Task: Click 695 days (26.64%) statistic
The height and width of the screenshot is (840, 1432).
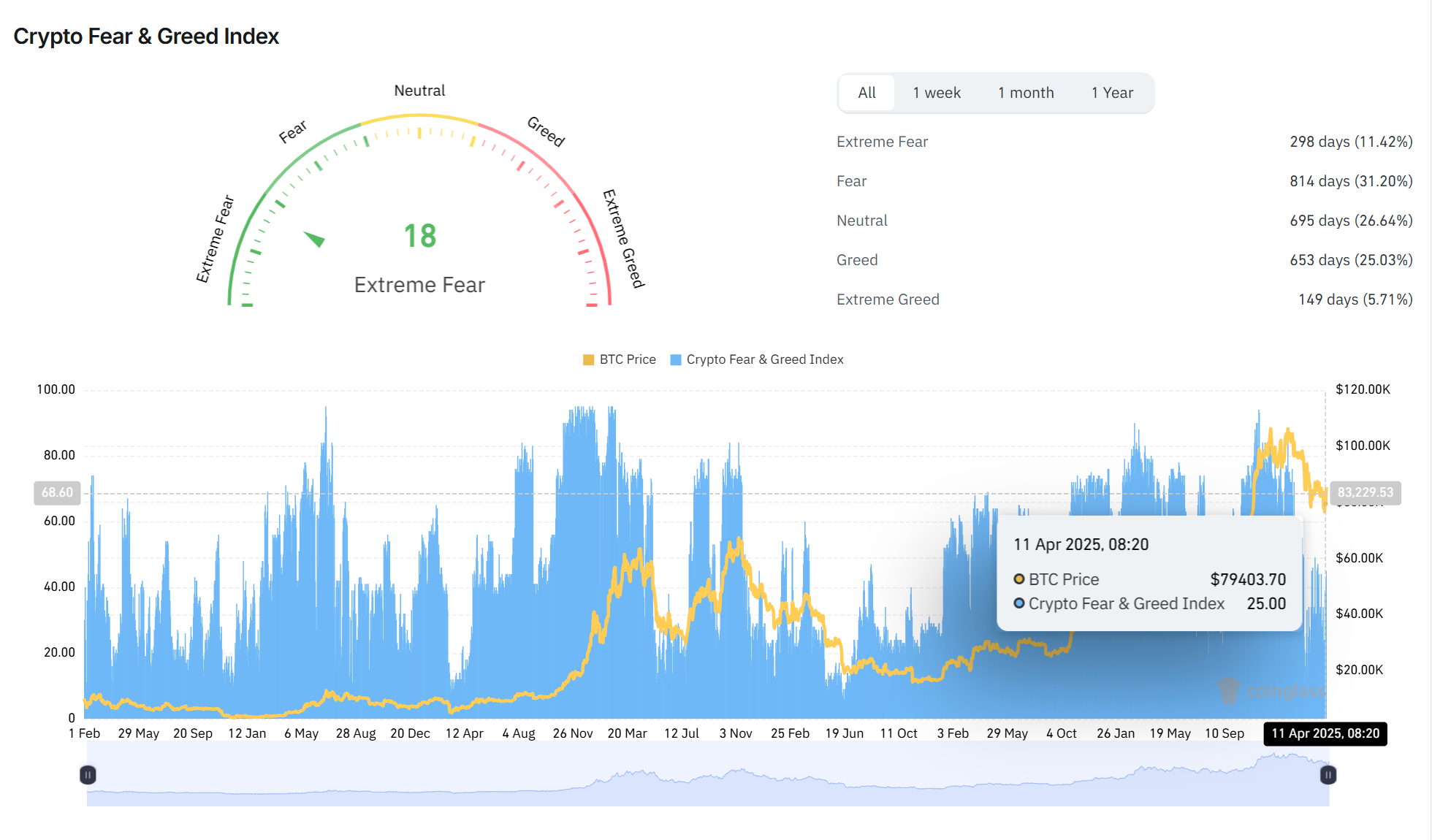Action: (1351, 221)
